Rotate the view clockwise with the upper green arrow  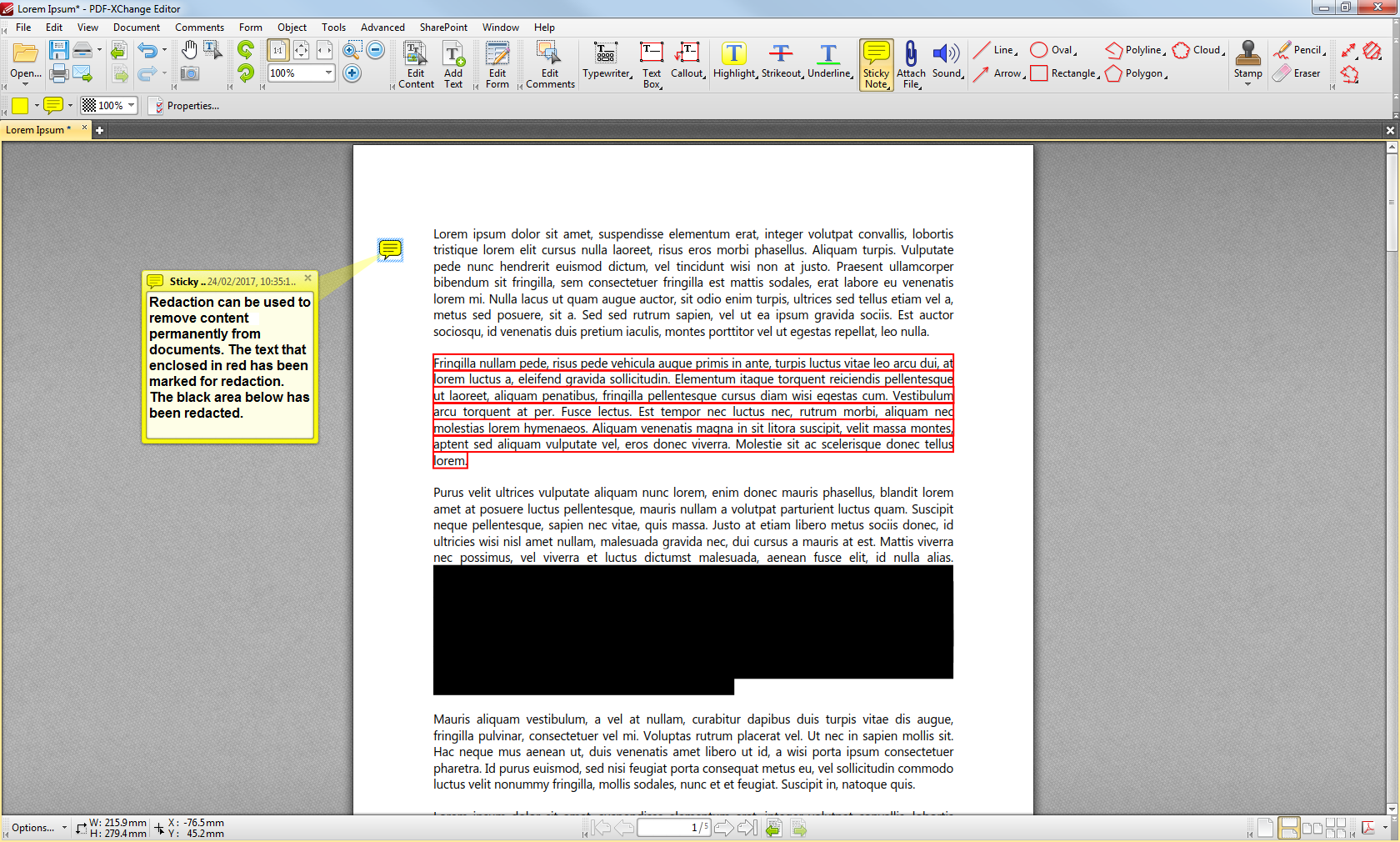pos(245,50)
